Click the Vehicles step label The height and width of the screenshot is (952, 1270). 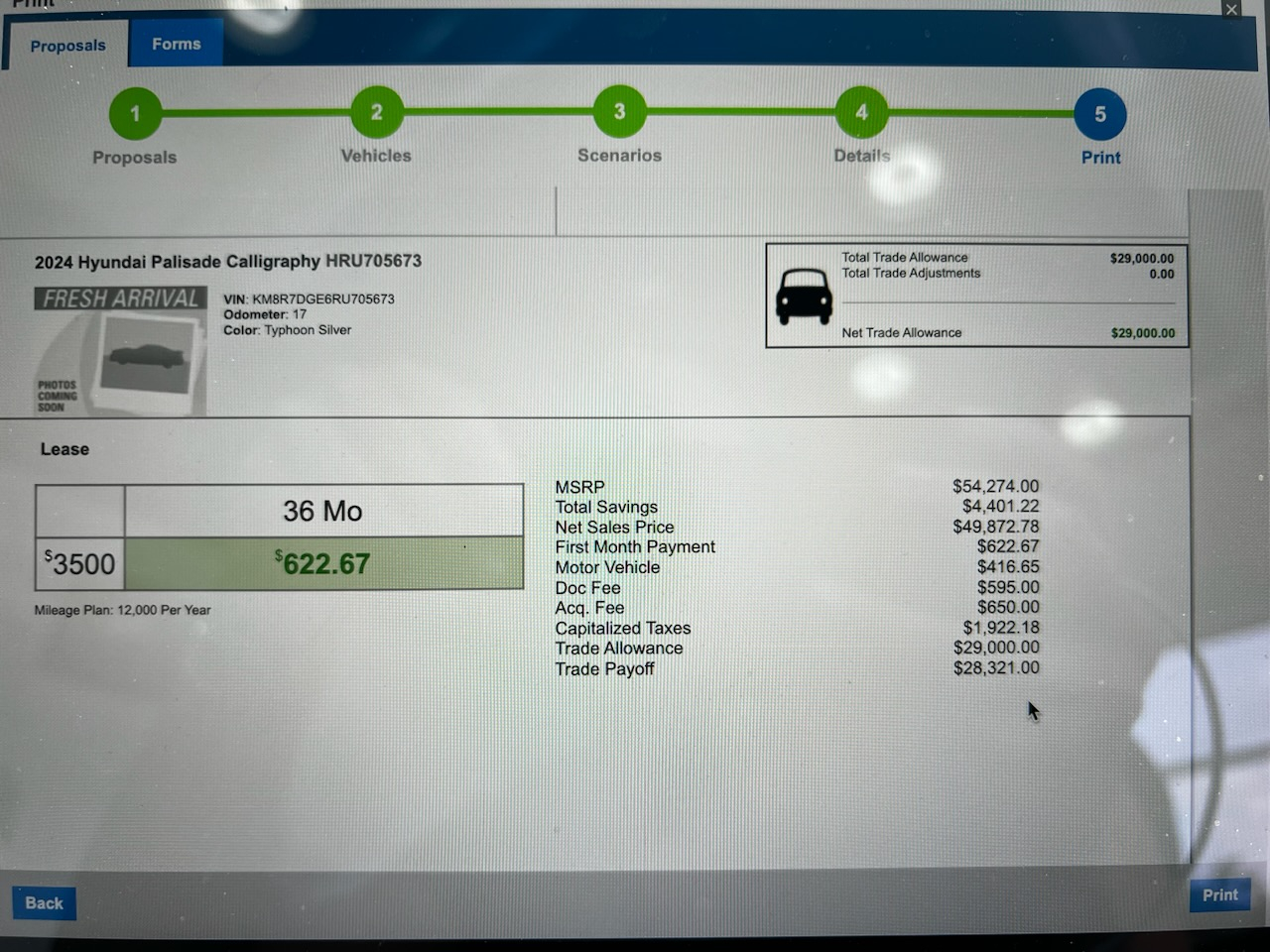tap(376, 156)
